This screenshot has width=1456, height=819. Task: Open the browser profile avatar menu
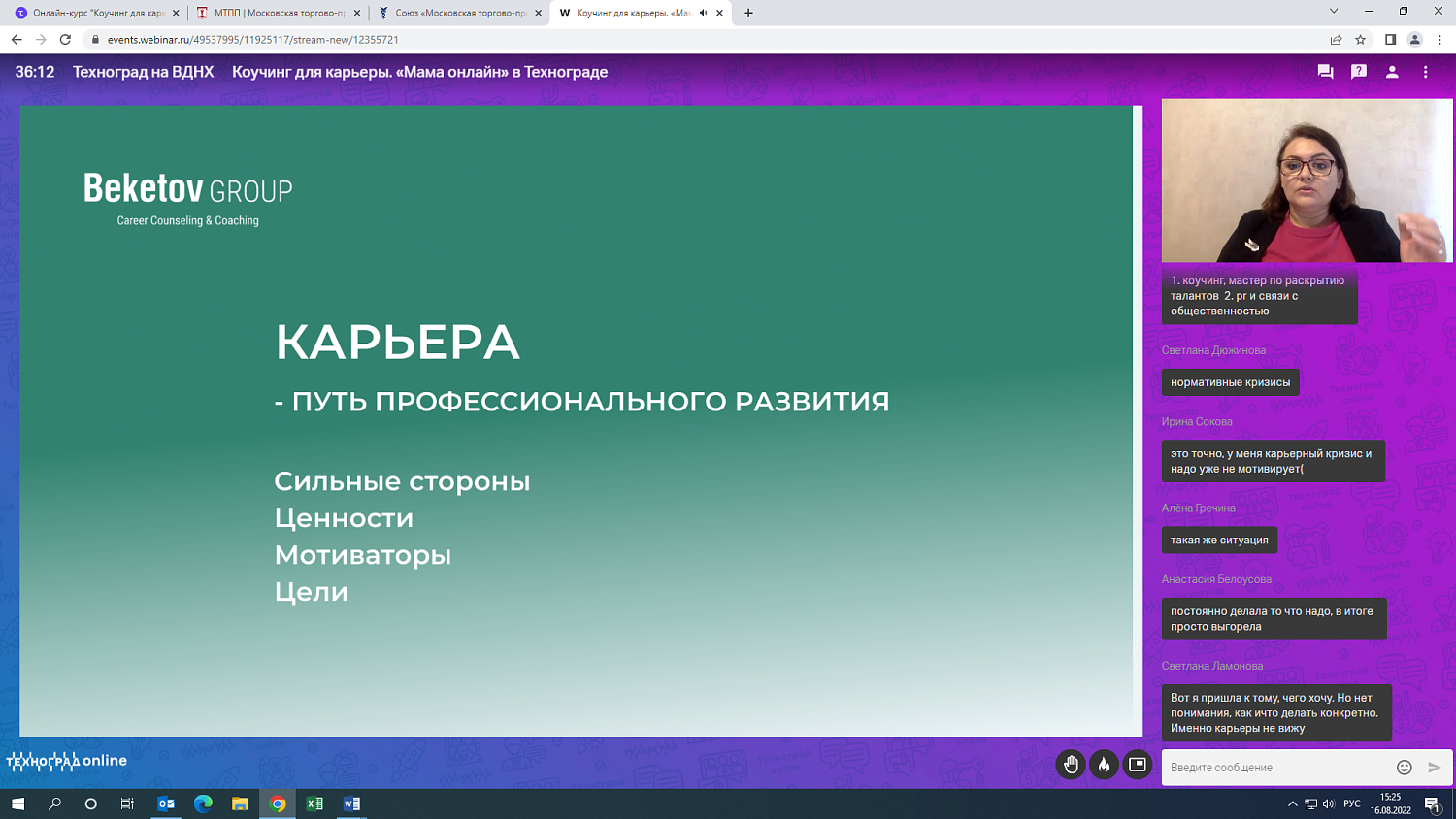1414,37
